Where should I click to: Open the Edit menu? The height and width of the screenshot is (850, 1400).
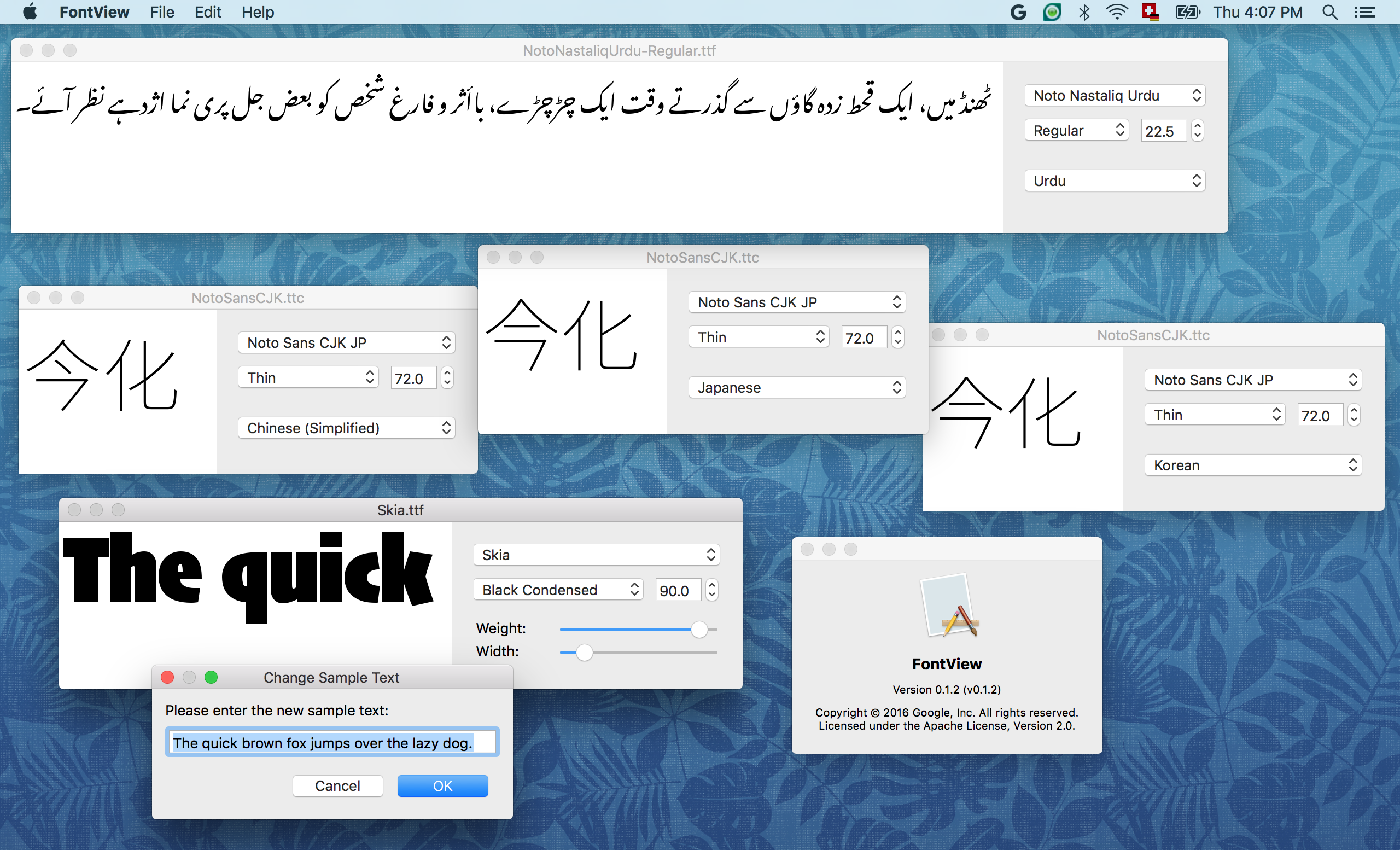pyautogui.click(x=207, y=12)
